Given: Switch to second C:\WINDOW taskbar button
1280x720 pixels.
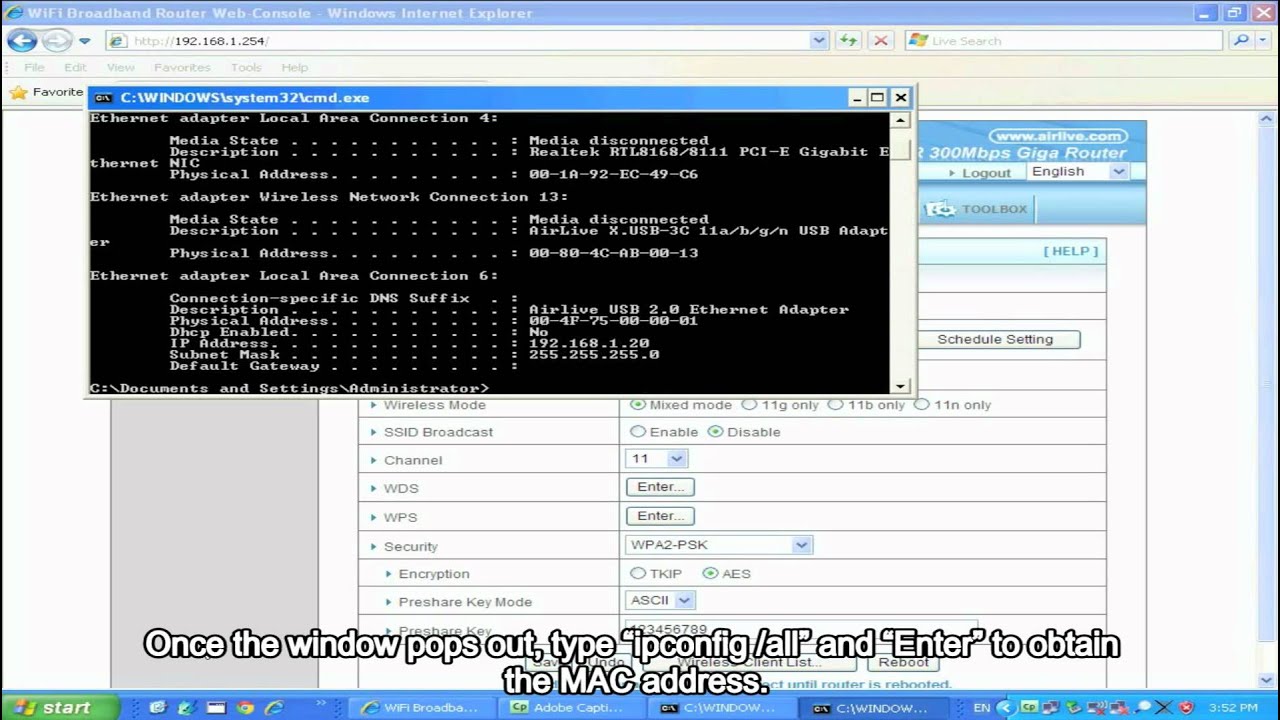Looking at the screenshot, I should click(875, 708).
